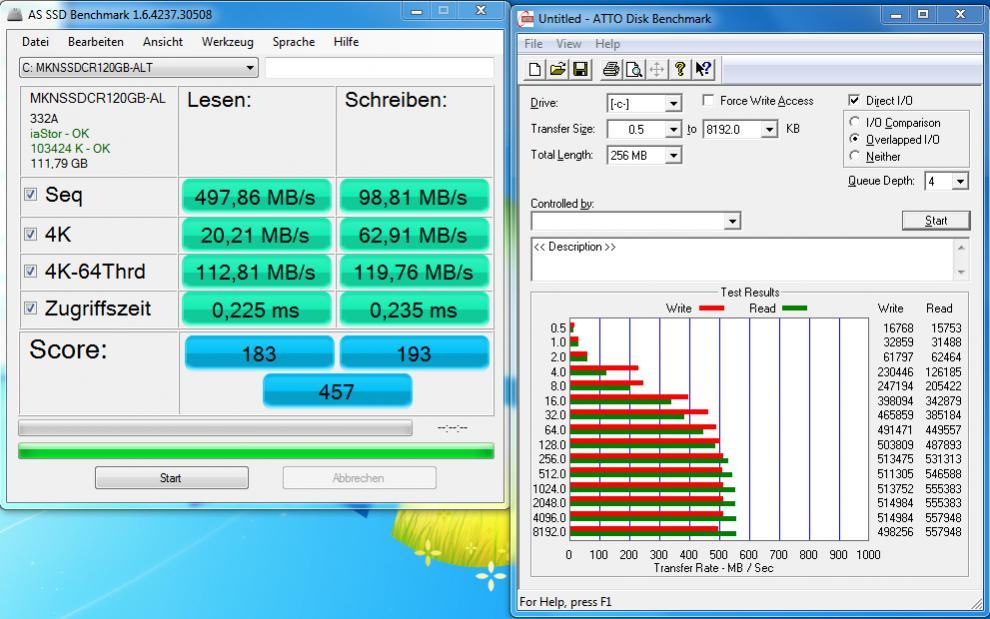Click the red Write legend swatch

pyautogui.click(x=710, y=308)
